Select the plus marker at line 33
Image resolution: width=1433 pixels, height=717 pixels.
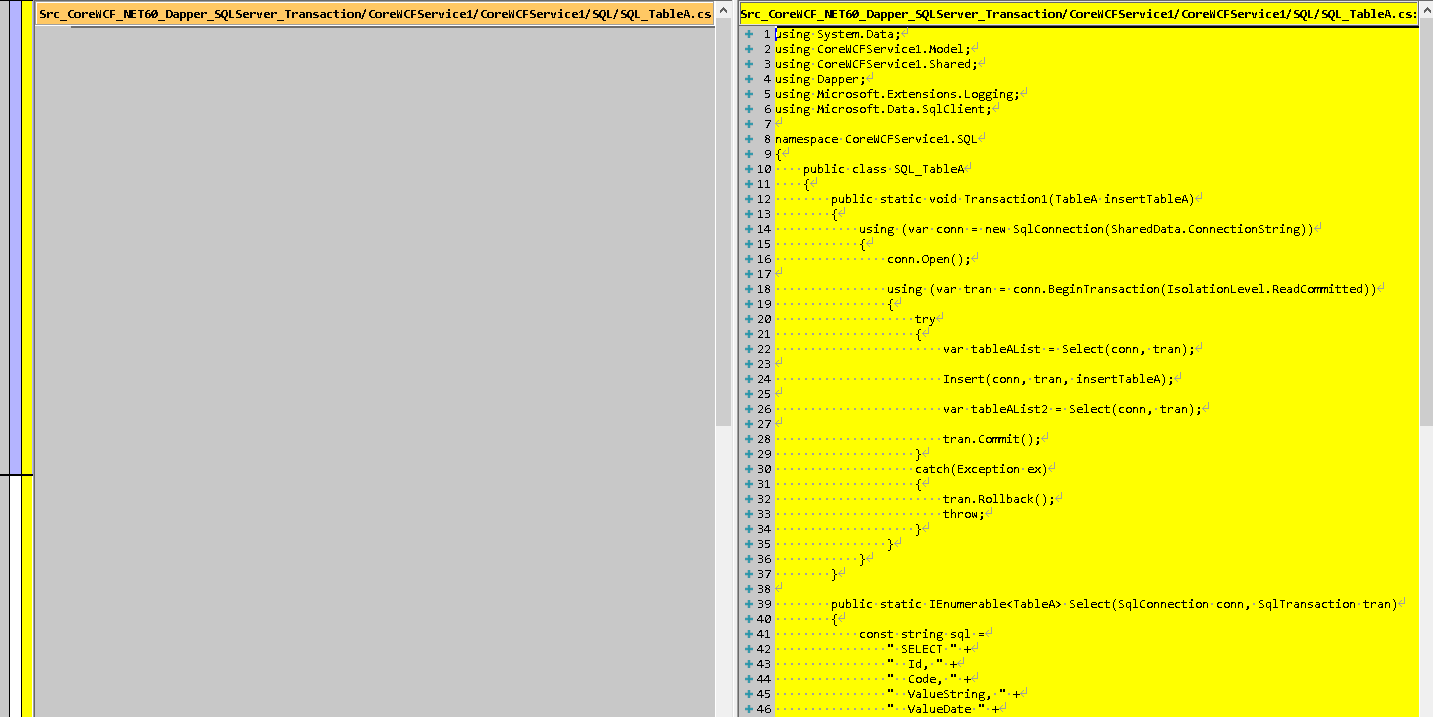[748, 514]
